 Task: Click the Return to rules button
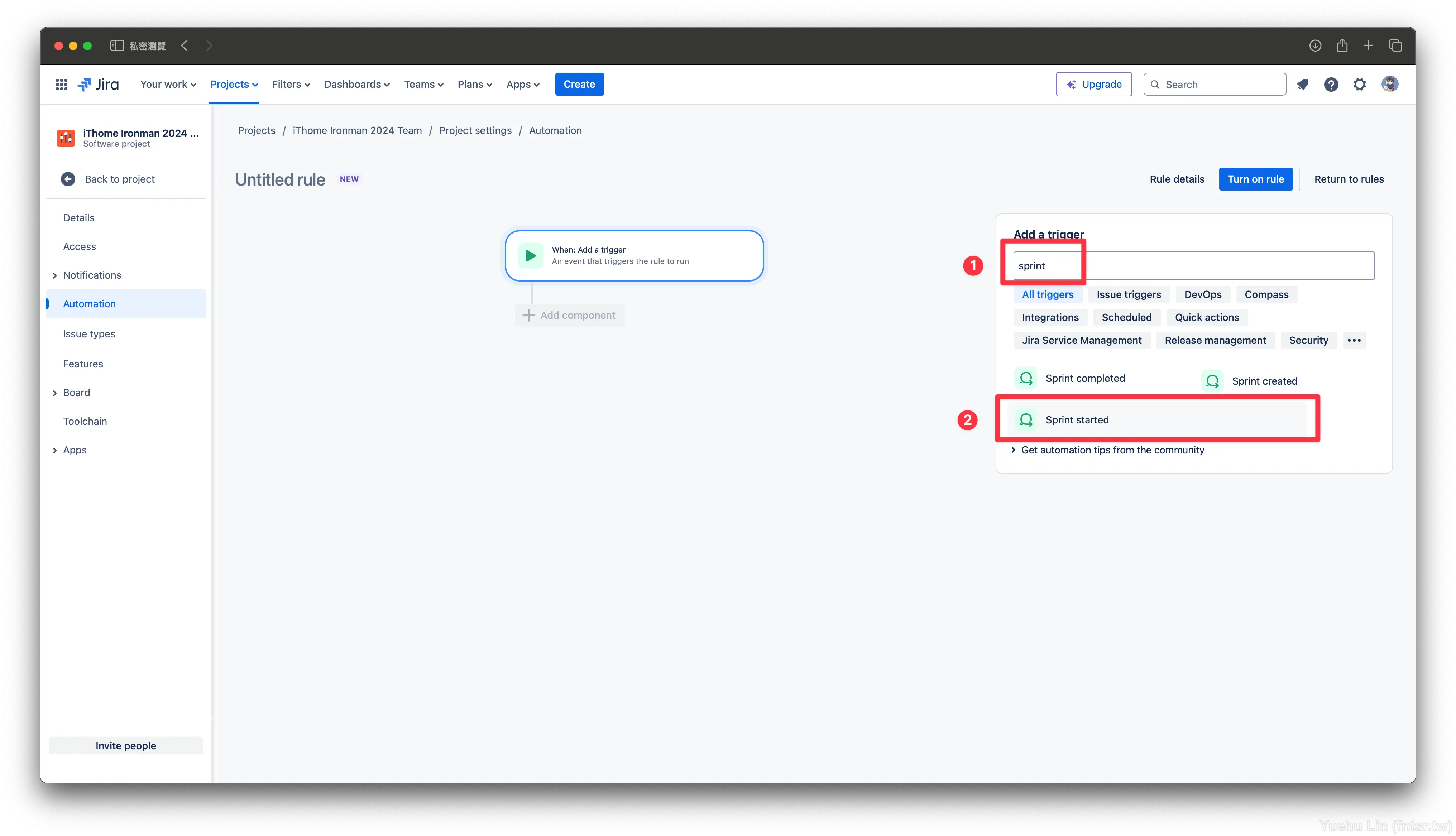pyautogui.click(x=1349, y=179)
